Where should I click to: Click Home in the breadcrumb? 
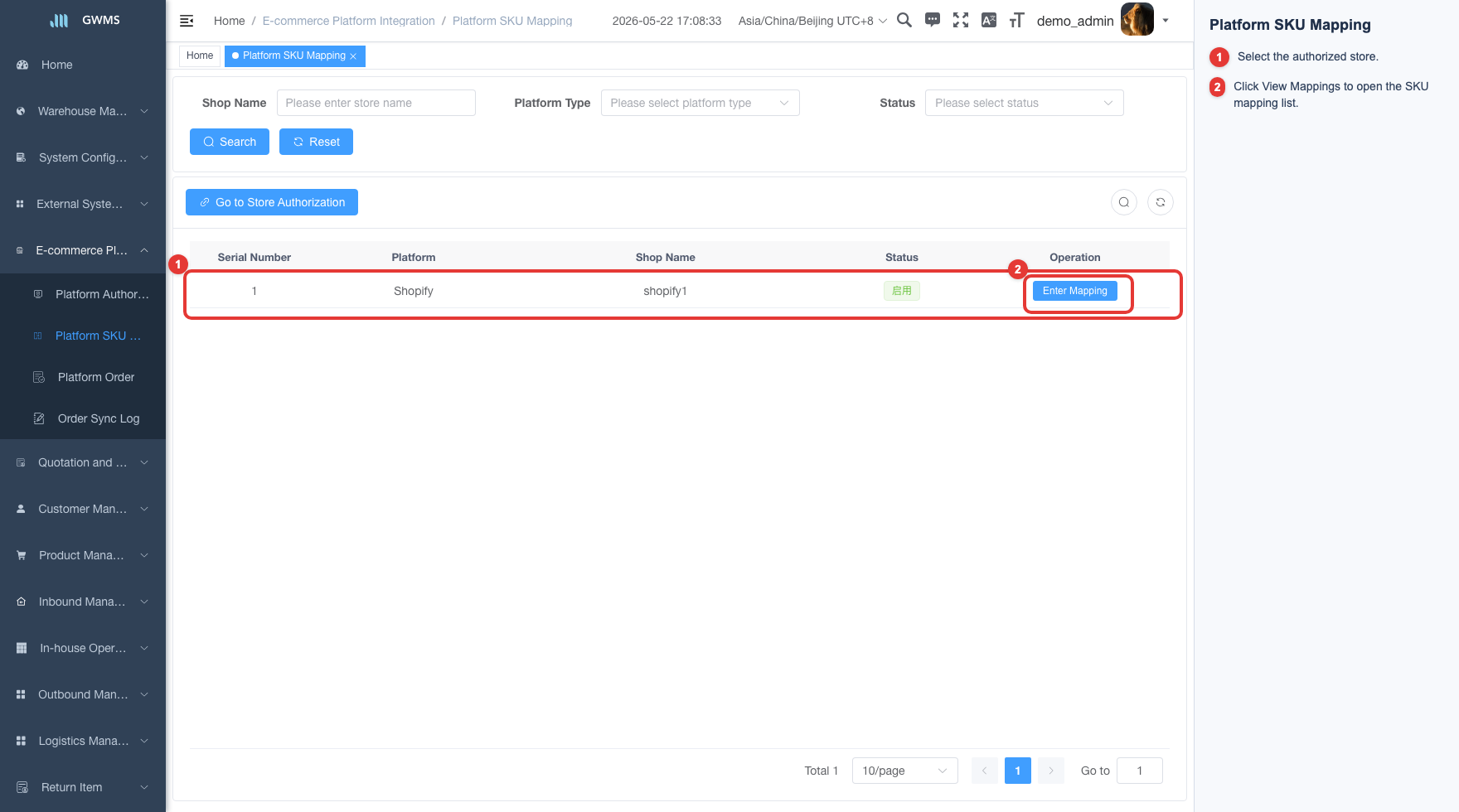pos(229,21)
